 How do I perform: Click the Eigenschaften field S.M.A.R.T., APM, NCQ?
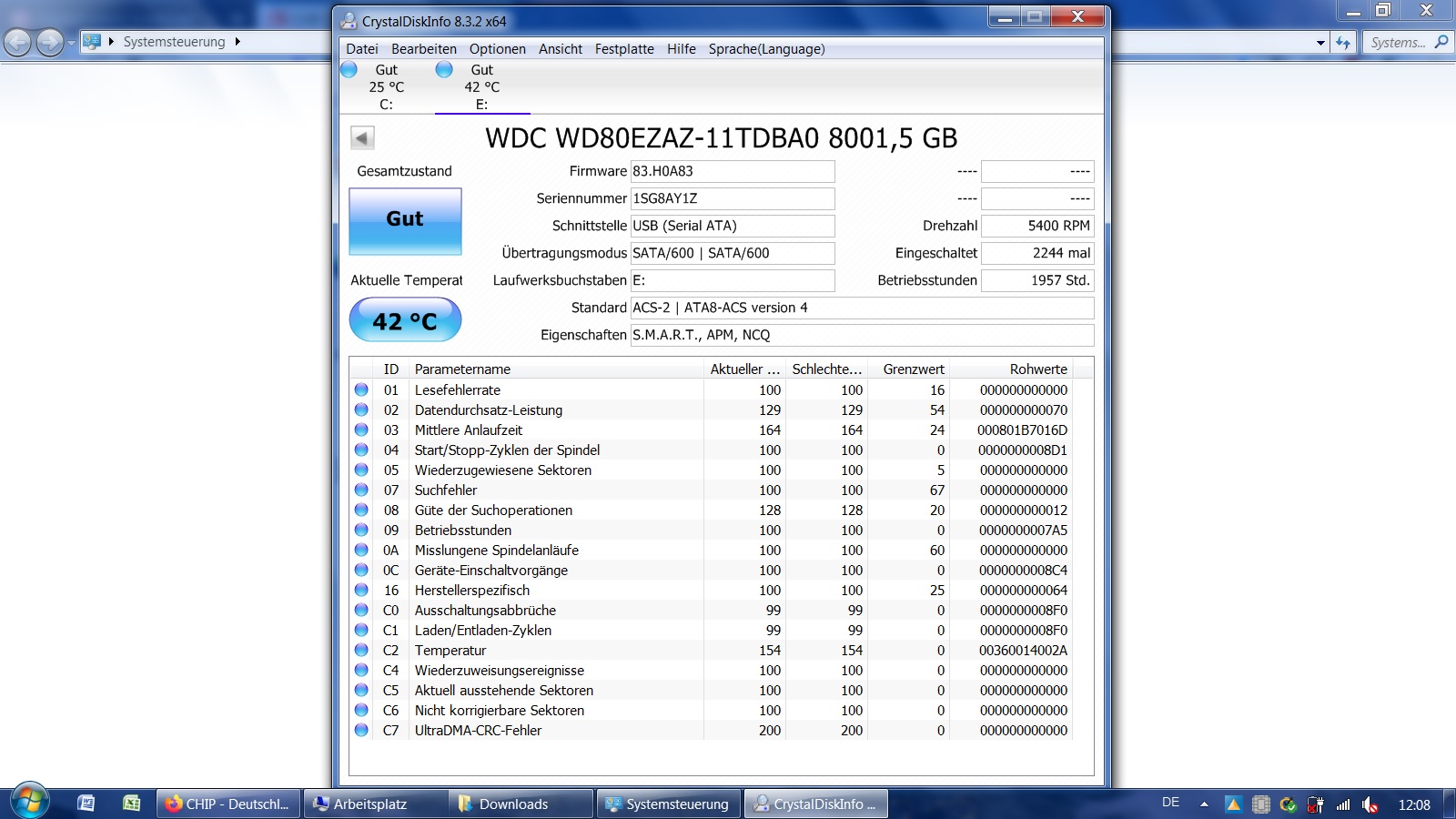[863, 335]
